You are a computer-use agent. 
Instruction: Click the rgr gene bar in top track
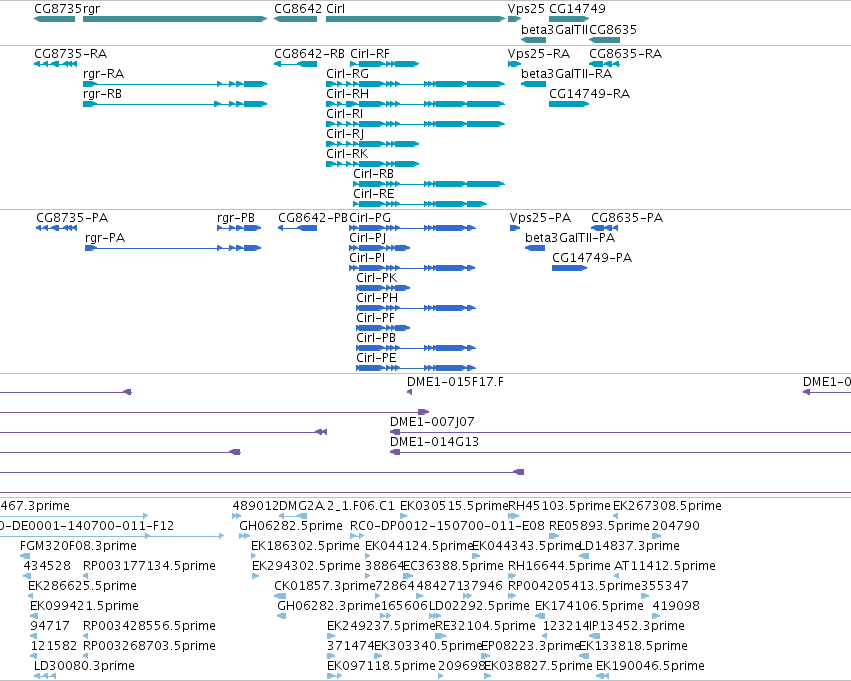pos(175,19)
